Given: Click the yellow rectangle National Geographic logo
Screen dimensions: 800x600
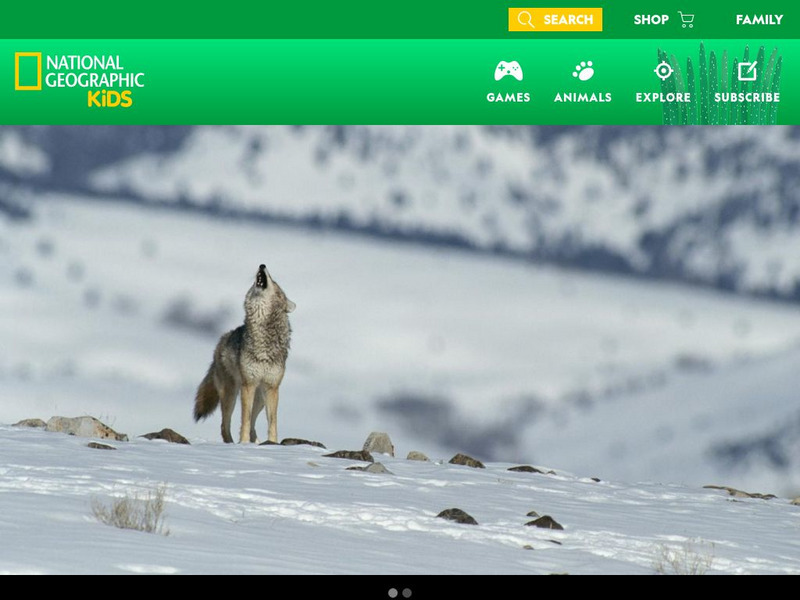Looking at the screenshot, I should [x=28, y=71].
